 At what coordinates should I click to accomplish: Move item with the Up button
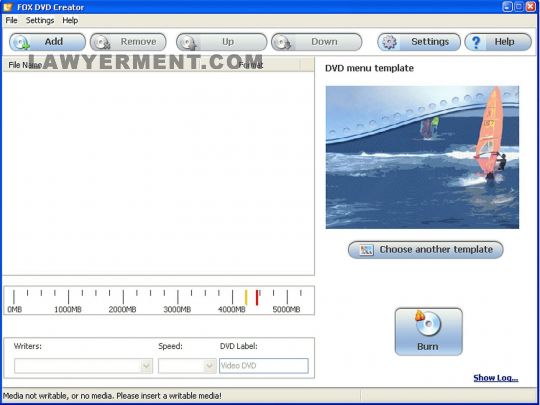click(221, 42)
